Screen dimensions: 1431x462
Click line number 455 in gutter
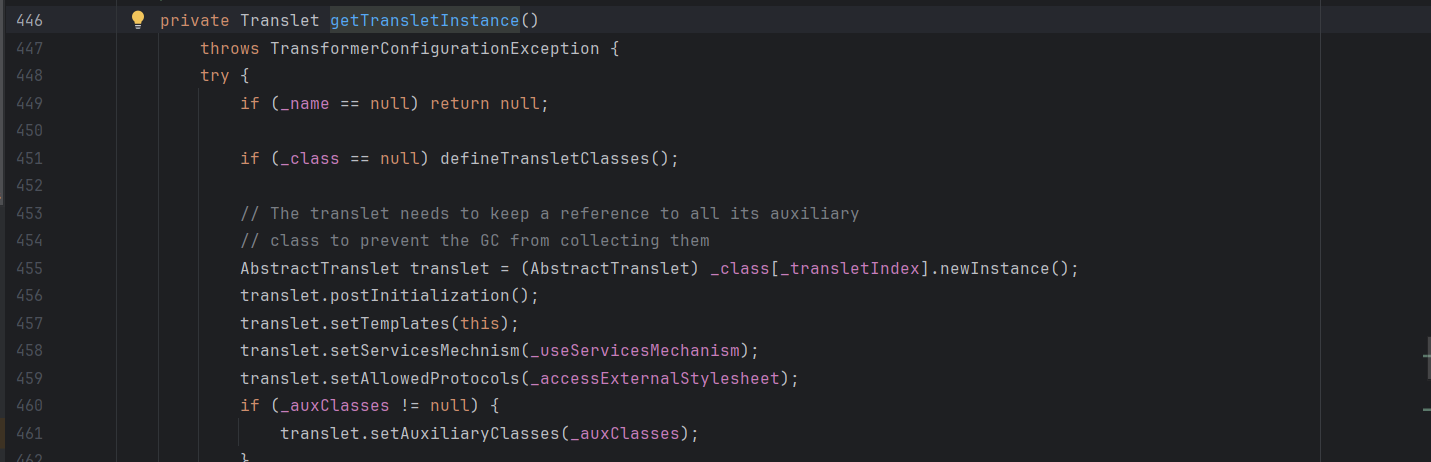[30, 269]
